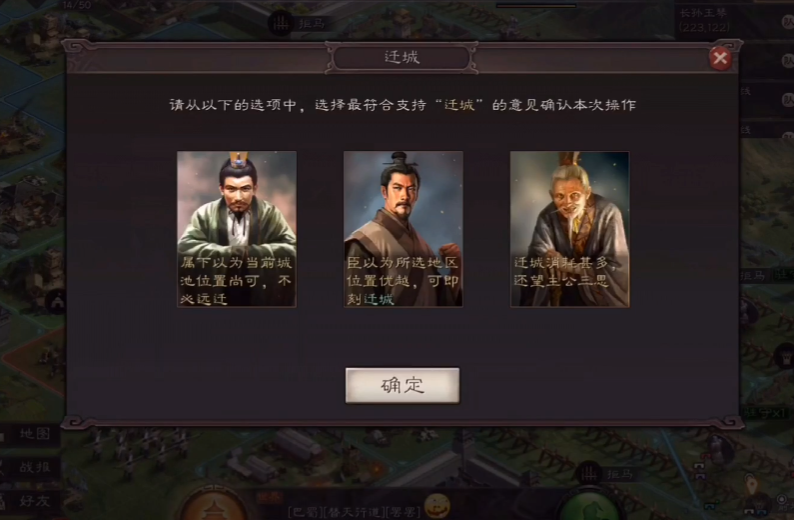The image size is (794, 520).
Task: Open the pumpkin emoji in chat bar
Action: click(x=437, y=506)
